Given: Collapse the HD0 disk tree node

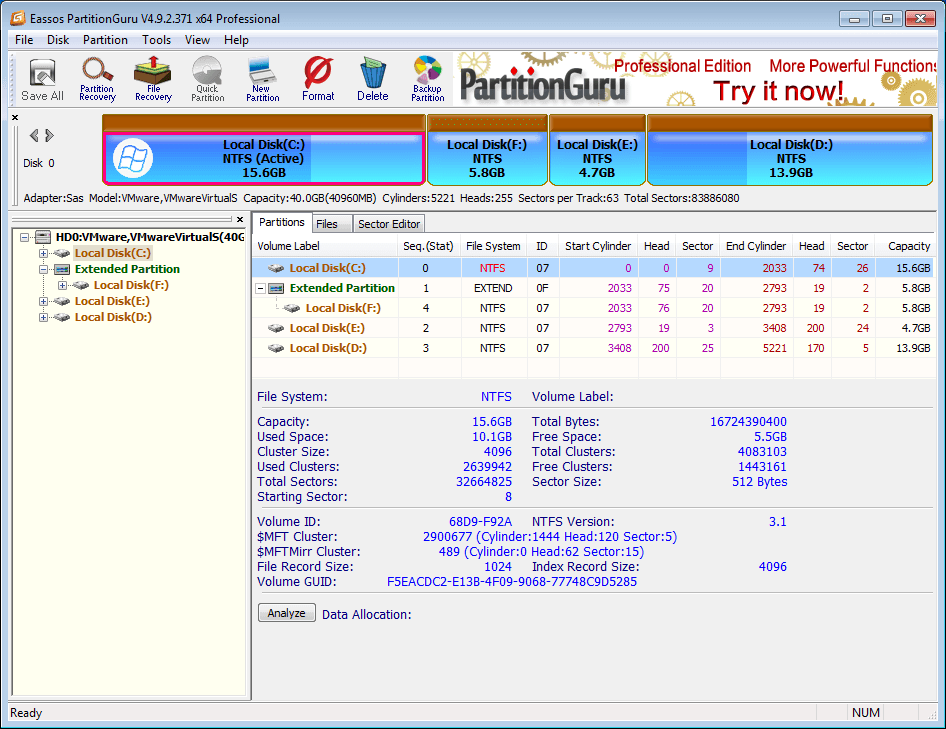Looking at the screenshot, I should coord(25,237).
